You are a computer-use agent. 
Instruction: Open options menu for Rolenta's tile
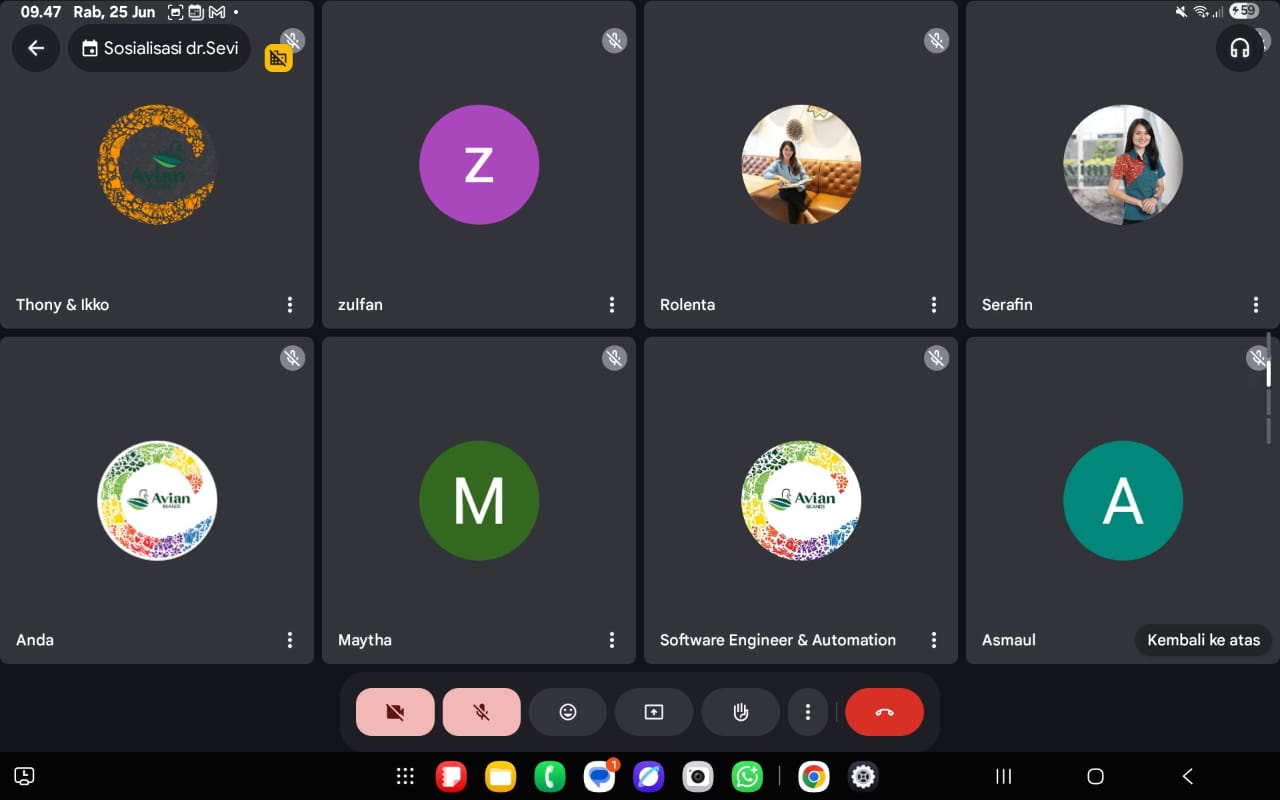(x=934, y=305)
